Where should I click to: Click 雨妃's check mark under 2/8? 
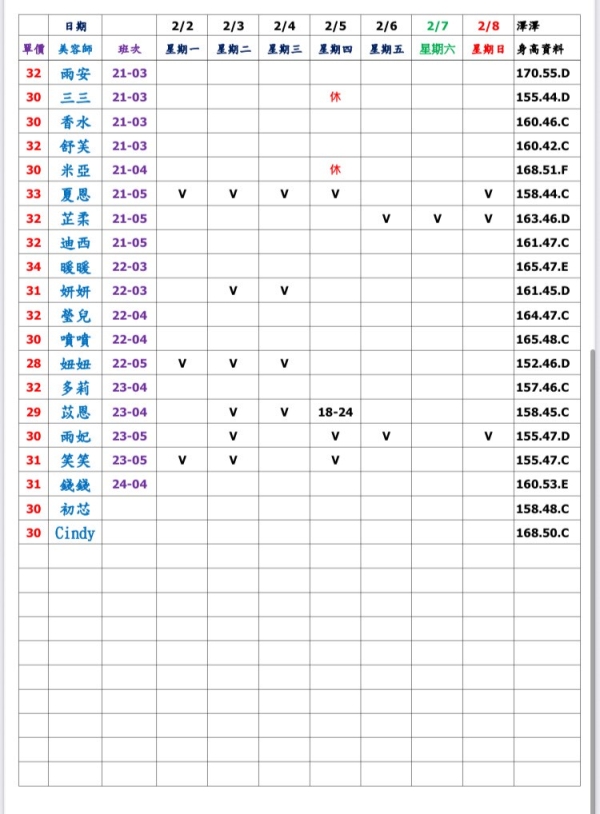(488, 436)
